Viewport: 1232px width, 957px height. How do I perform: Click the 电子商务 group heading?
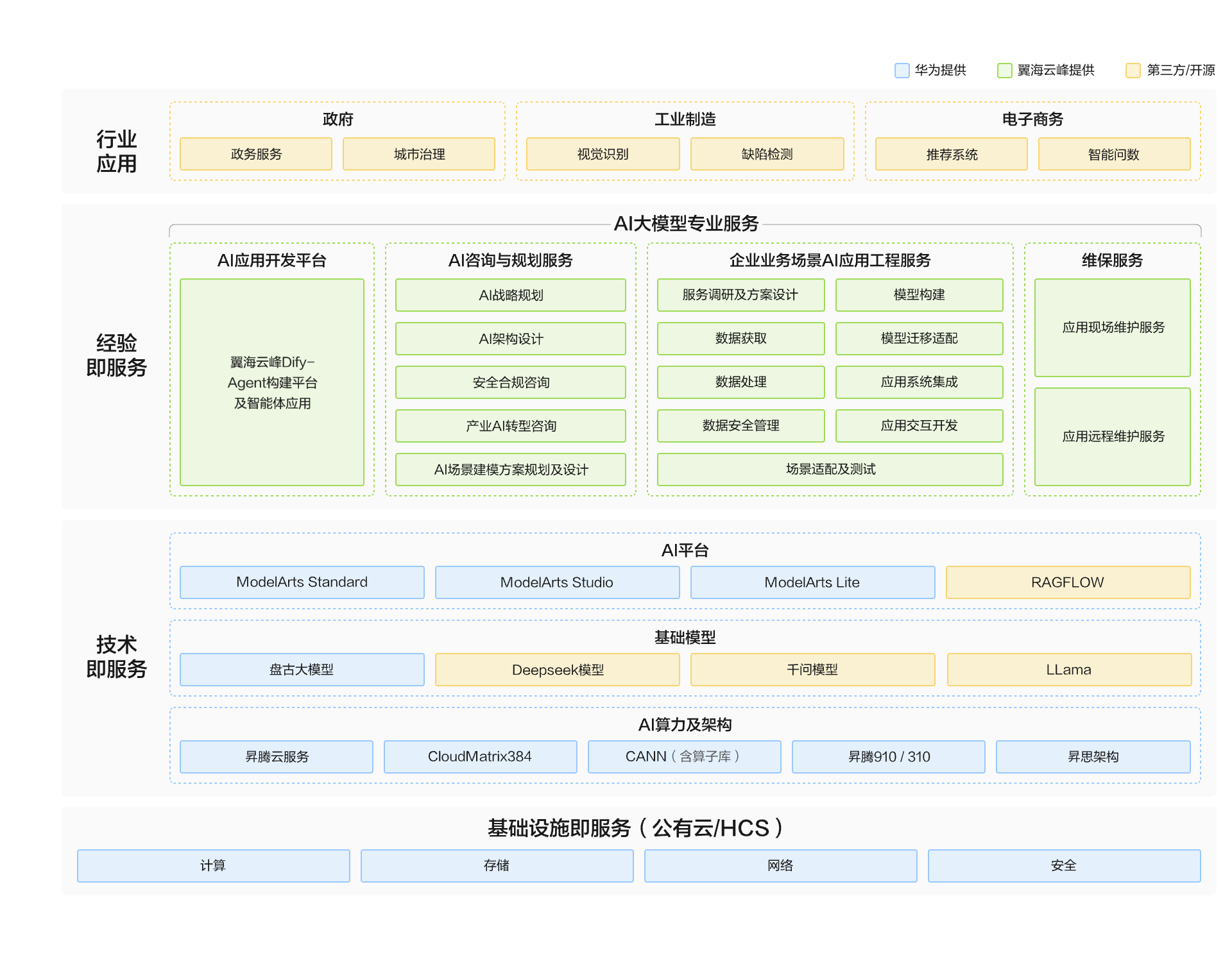coord(1033,119)
